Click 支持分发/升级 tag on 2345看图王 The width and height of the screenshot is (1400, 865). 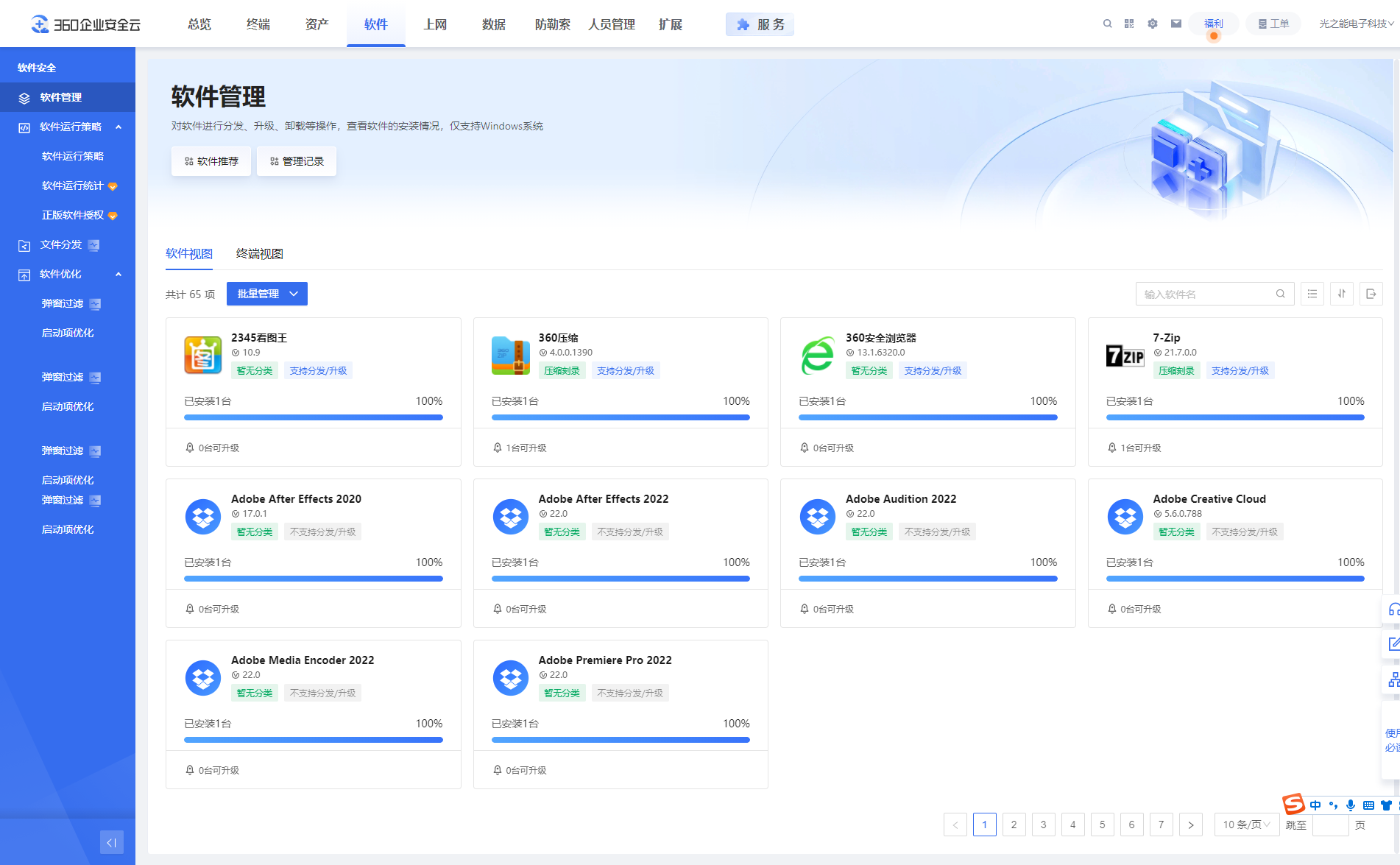point(318,371)
